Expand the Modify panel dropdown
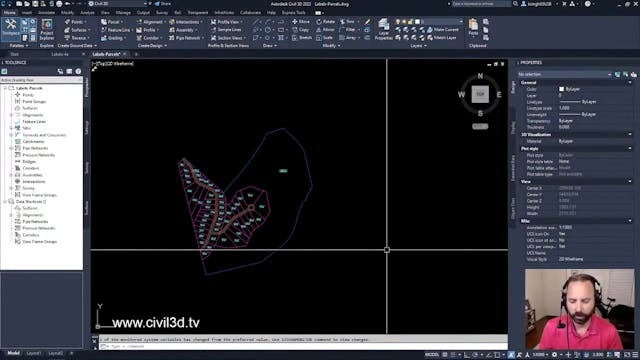640x360 pixels. tap(331, 46)
